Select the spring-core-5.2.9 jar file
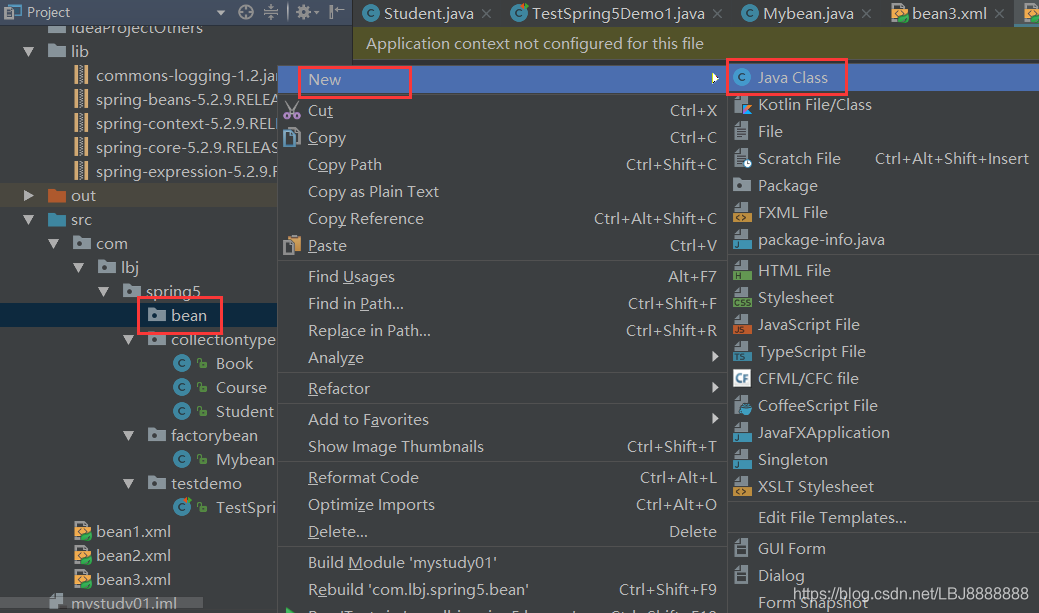 coord(186,147)
